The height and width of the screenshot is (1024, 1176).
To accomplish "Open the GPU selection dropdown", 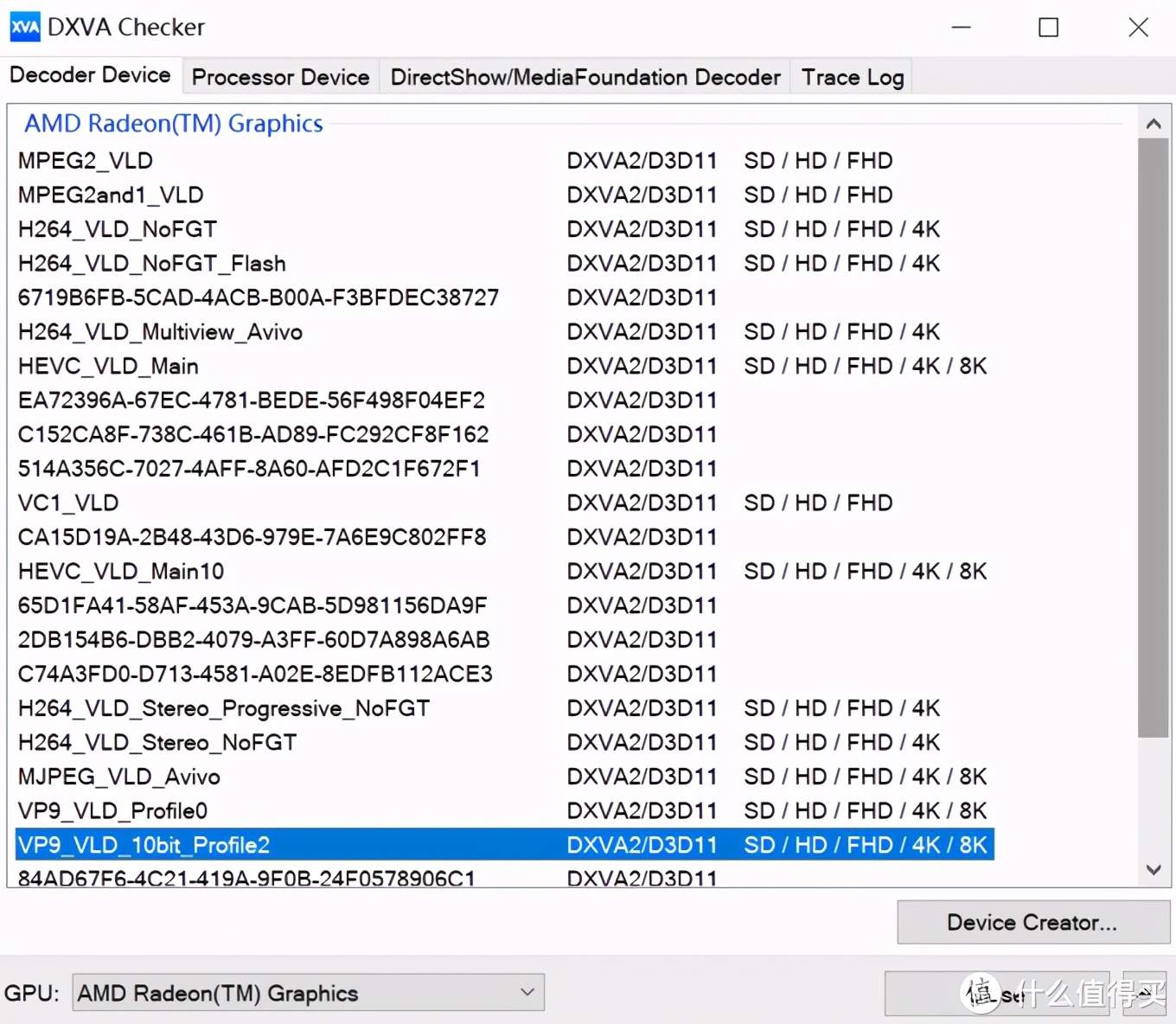I will click(x=308, y=993).
